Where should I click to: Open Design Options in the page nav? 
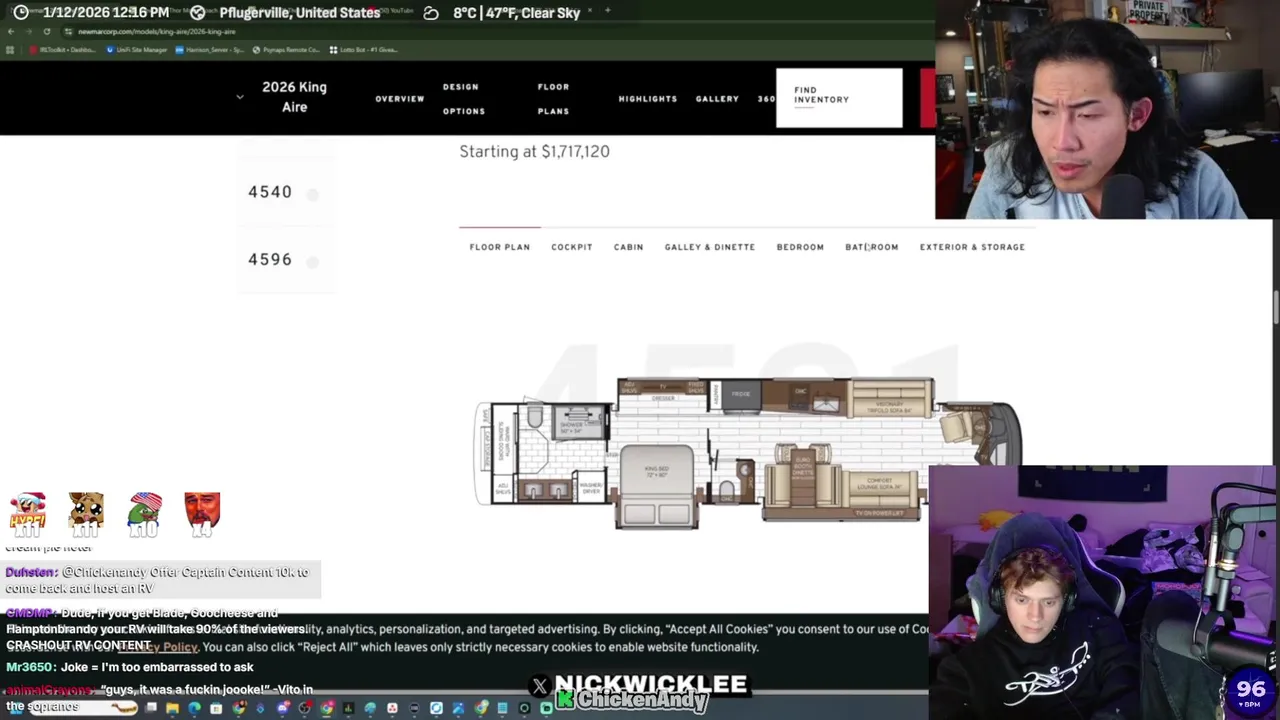[464, 99]
